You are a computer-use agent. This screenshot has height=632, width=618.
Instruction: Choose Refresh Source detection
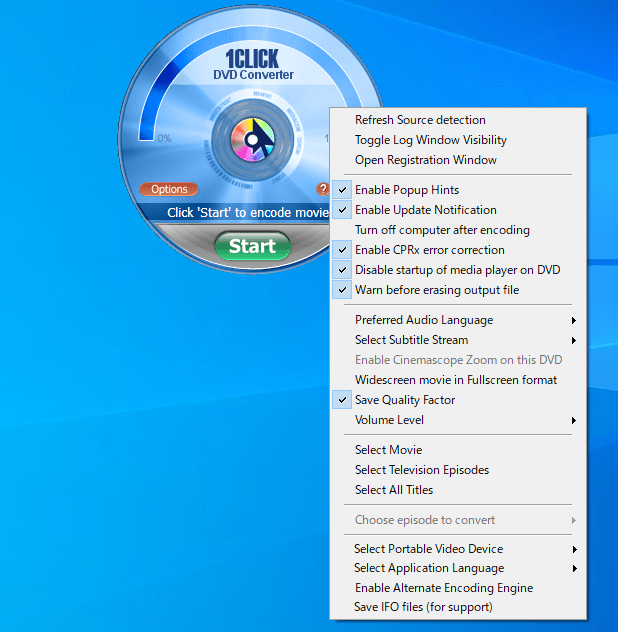tap(458, 120)
